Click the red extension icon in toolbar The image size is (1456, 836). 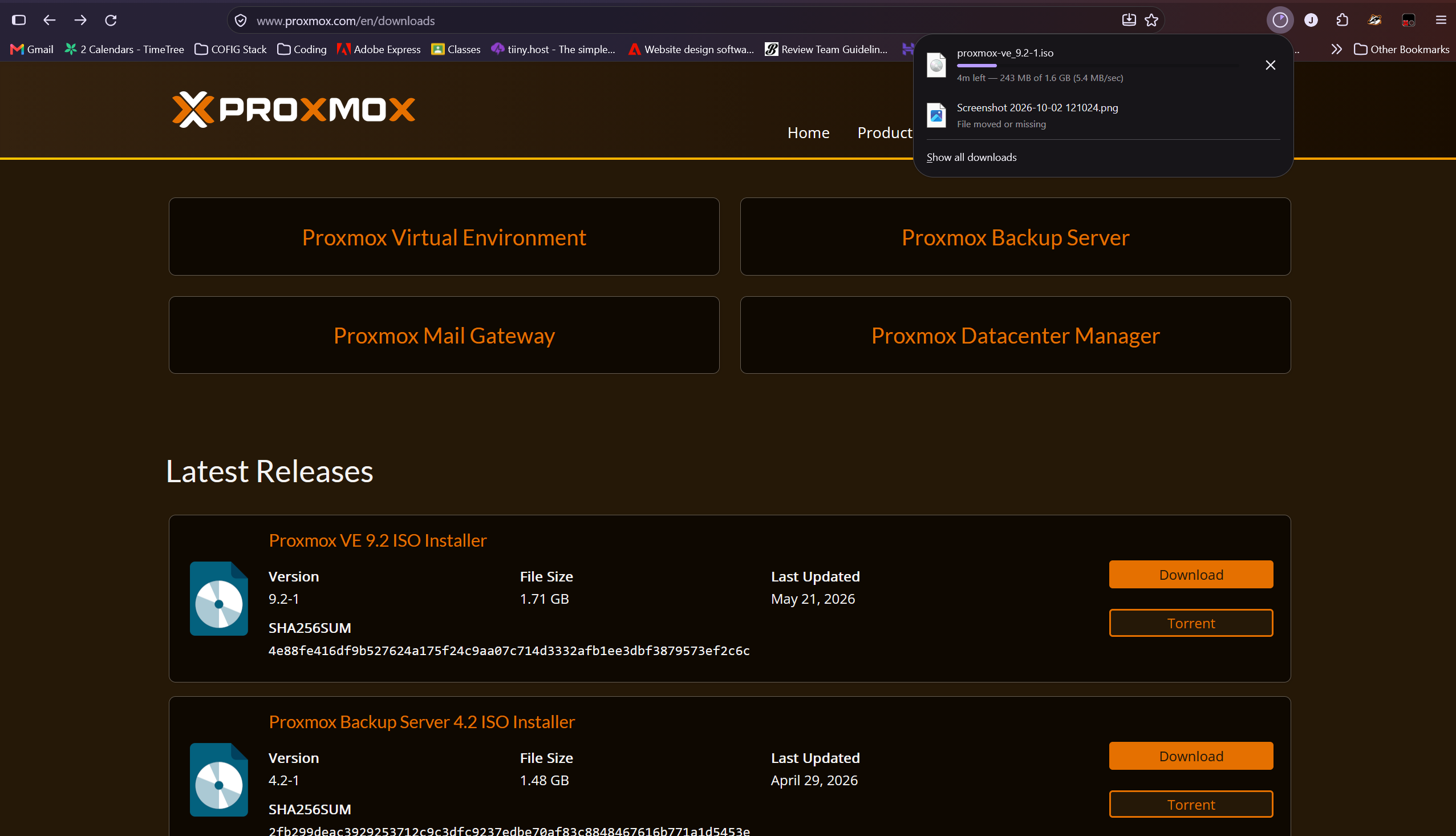(x=1409, y=20)
